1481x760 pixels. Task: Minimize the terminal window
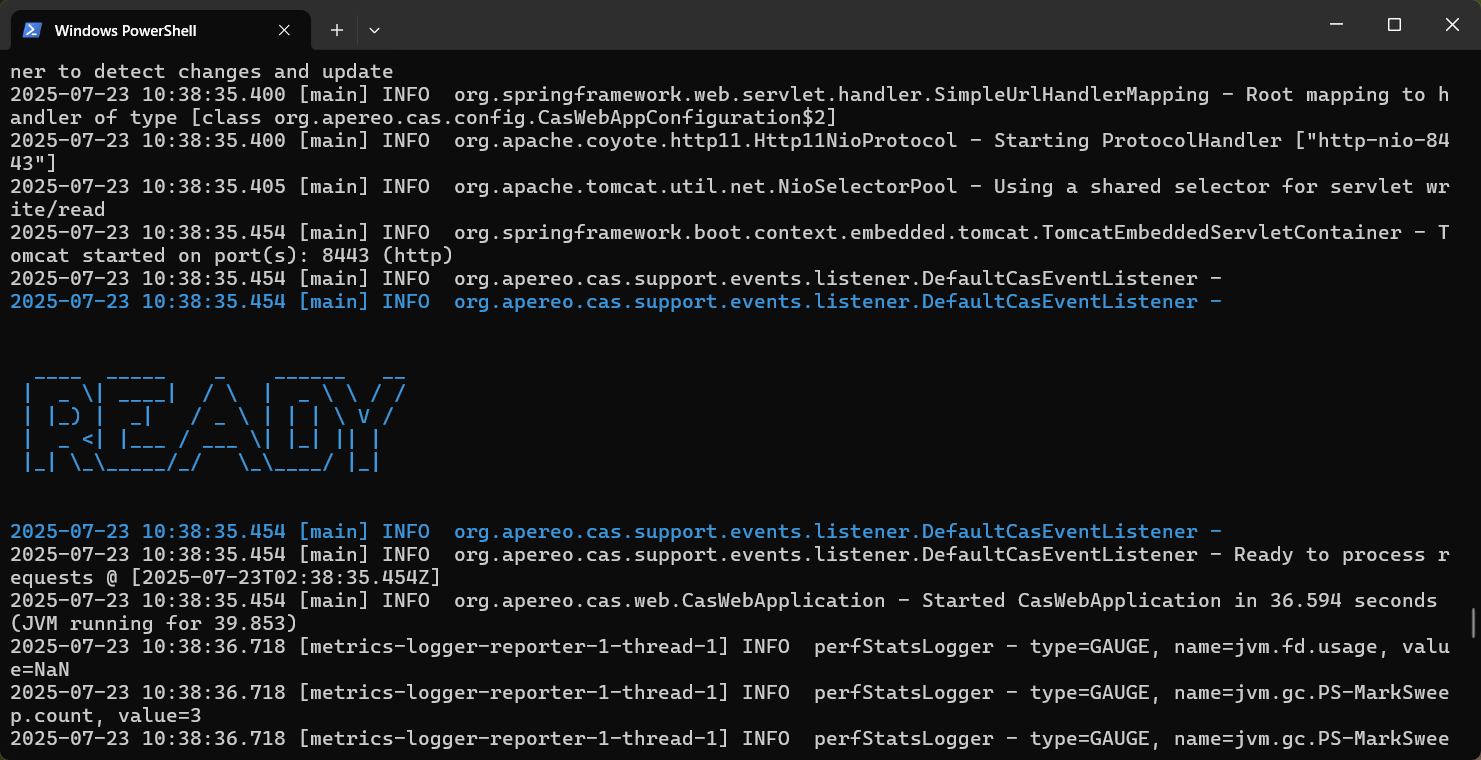1336,24
